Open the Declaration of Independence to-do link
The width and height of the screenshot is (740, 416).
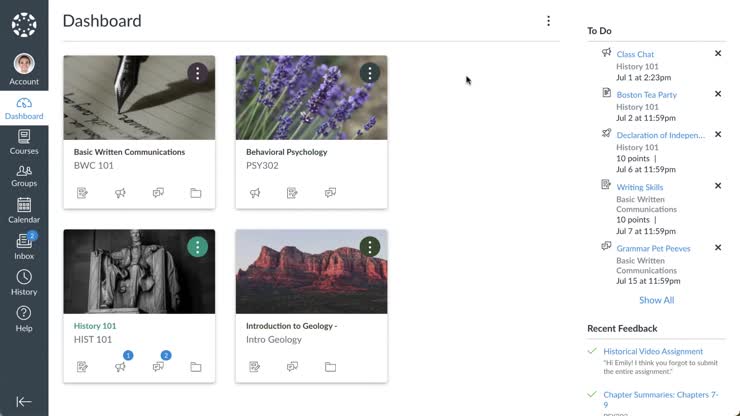661,136
